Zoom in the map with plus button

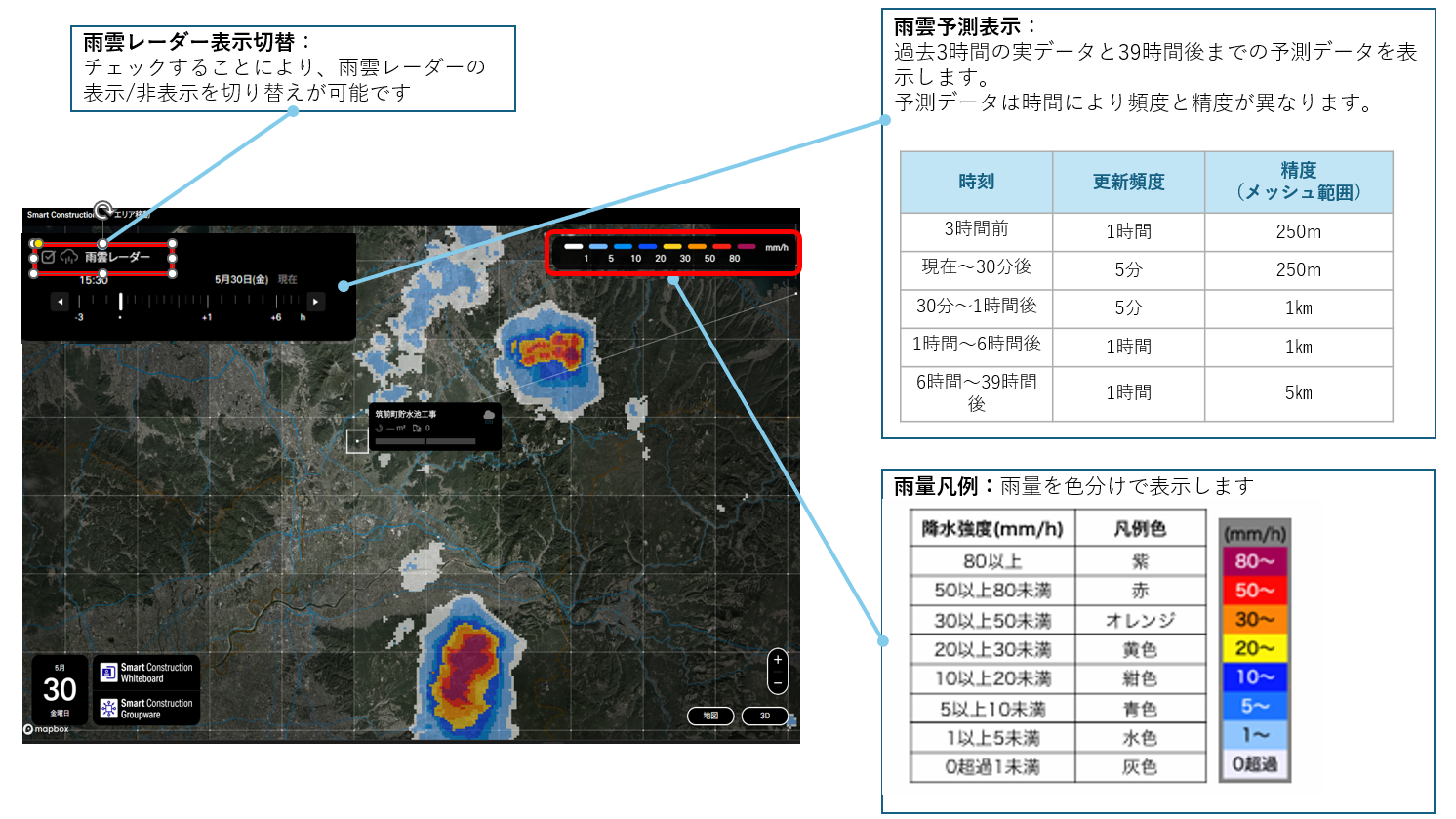[778, 660]
